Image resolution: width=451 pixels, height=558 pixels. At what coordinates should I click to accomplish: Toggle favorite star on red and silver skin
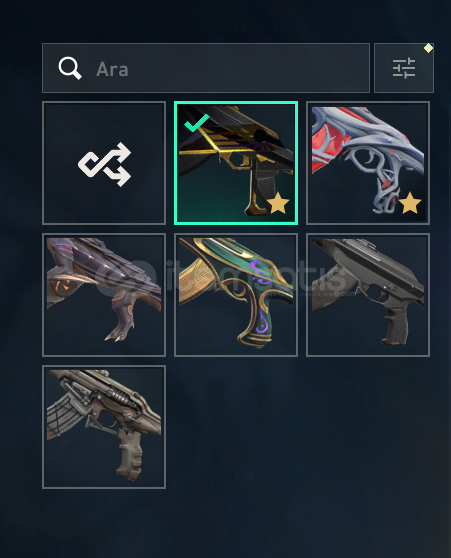click(x=410, y=203)
